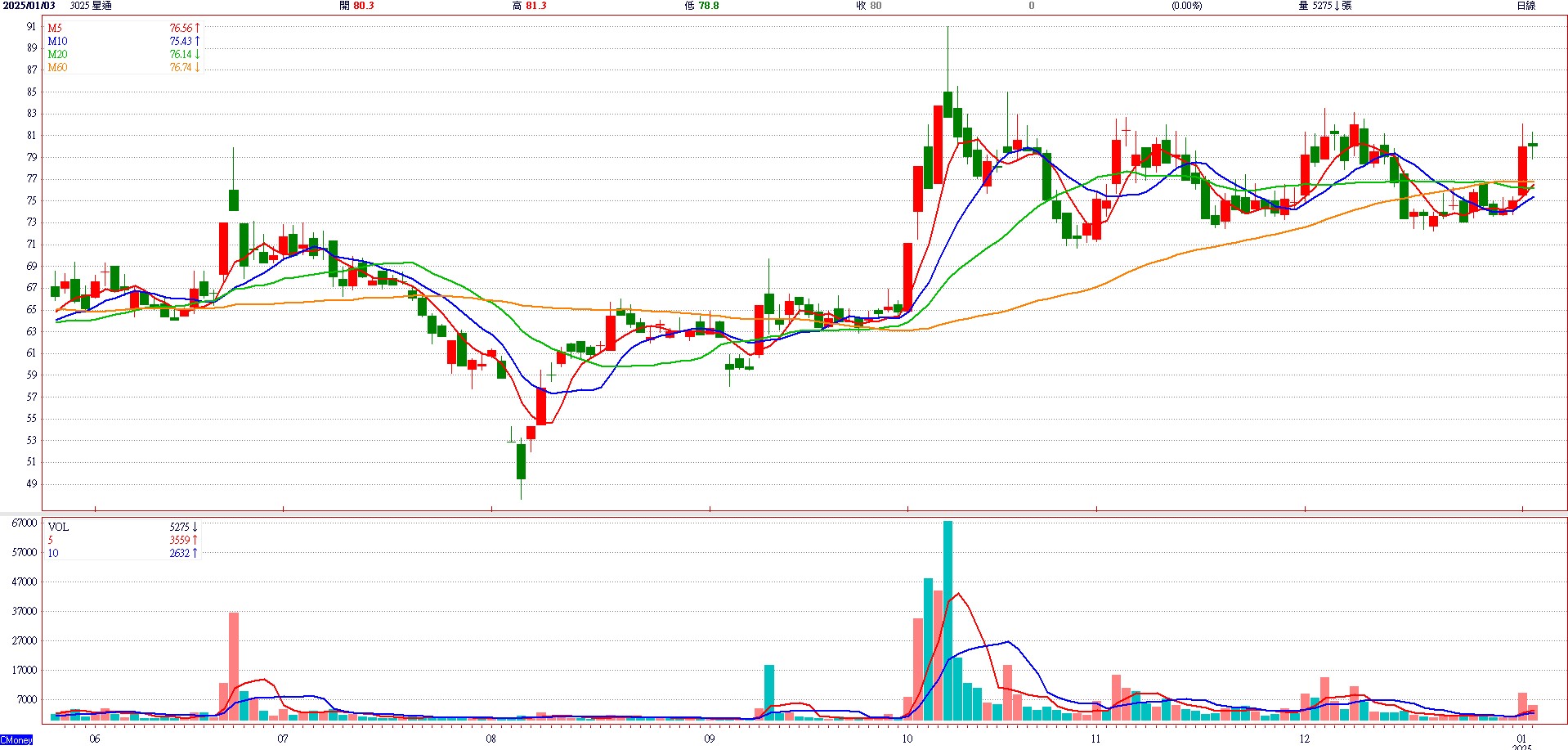Click volume axis label 67000
1568x750 pixels.
click(x=25, y=523)
